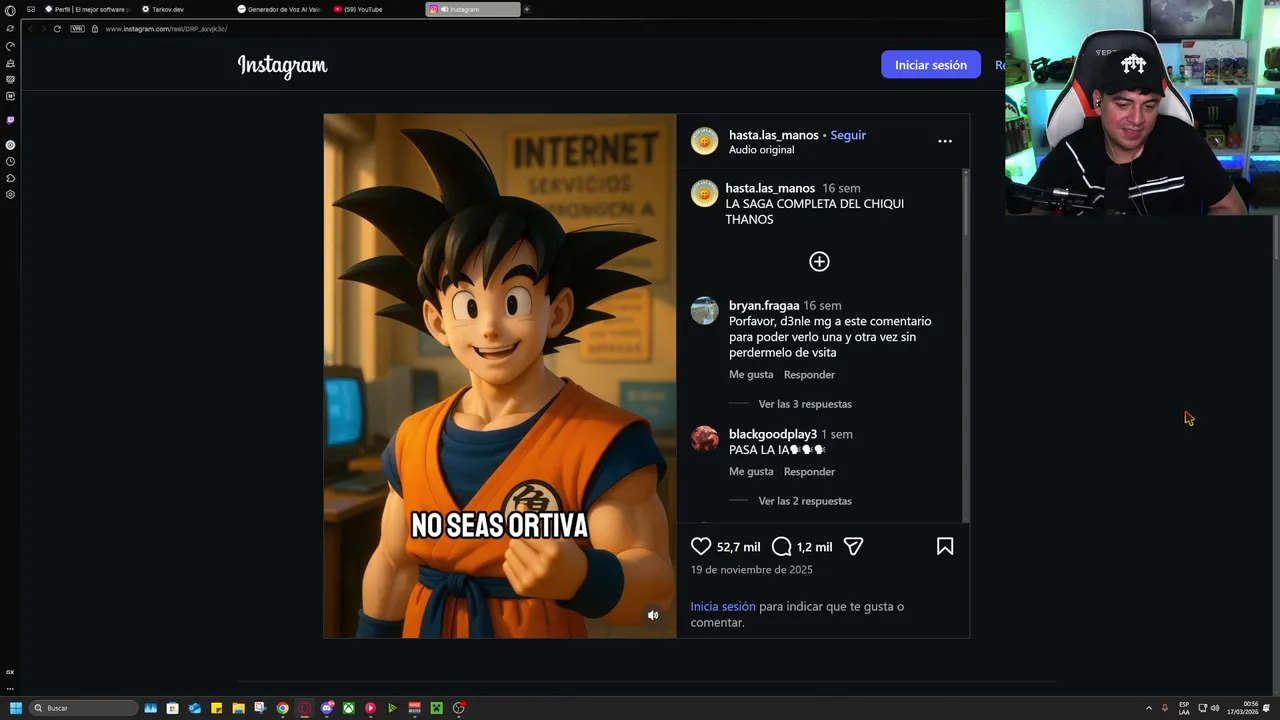Screen dimensions: 1280x720
Task: Click the Windows taskbar Buscar search box
Action: point(82,708)
